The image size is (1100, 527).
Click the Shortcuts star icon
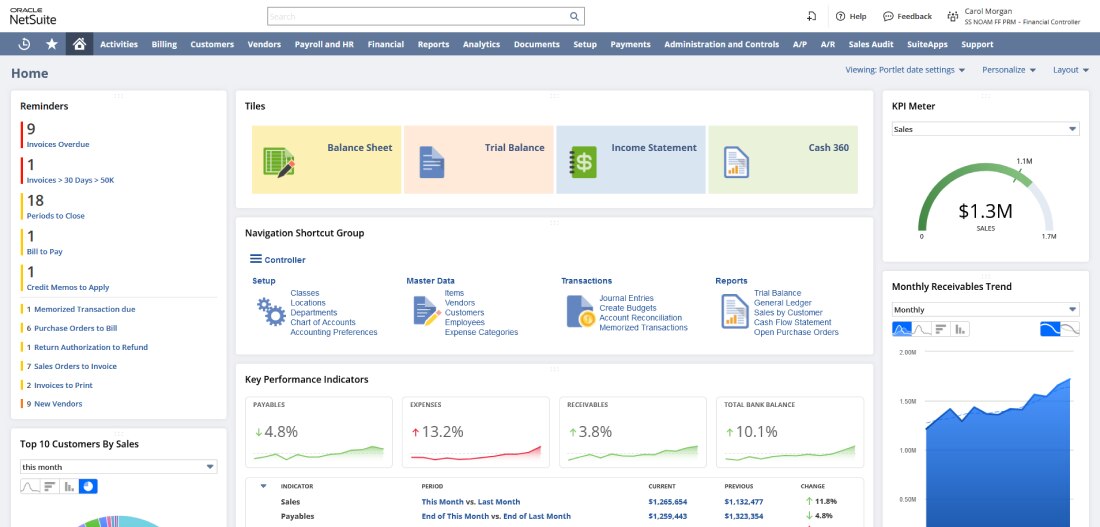point(52,44)
